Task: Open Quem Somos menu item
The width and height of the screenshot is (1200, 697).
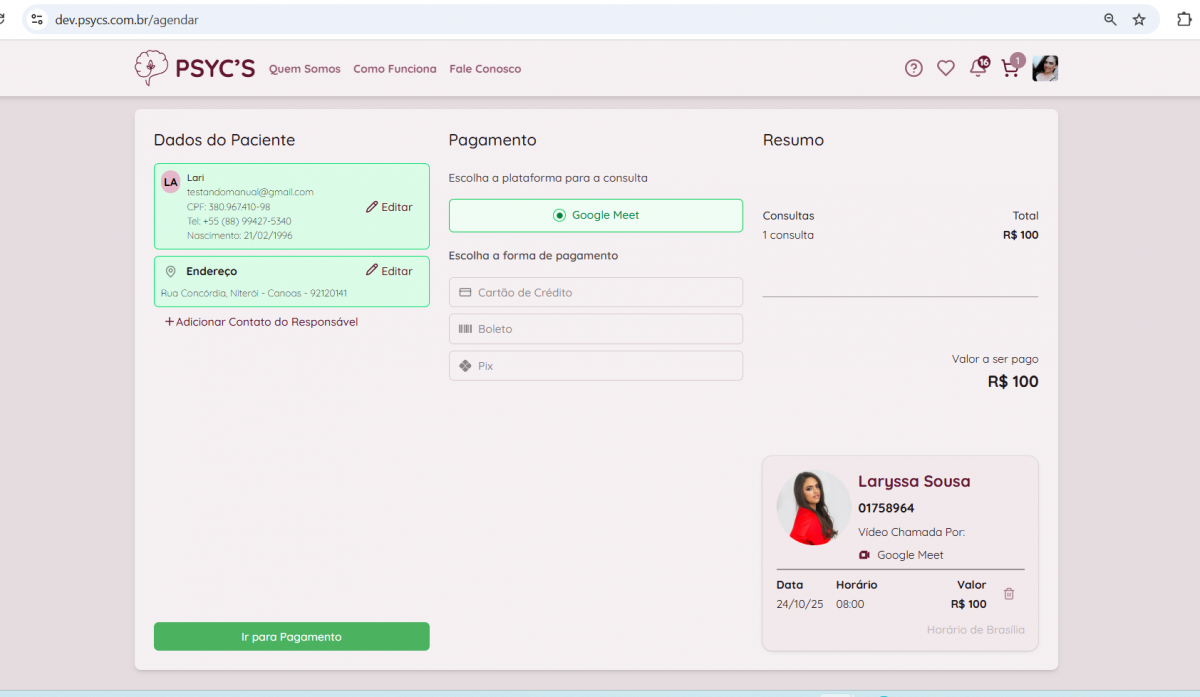Action: click(305, 69)
